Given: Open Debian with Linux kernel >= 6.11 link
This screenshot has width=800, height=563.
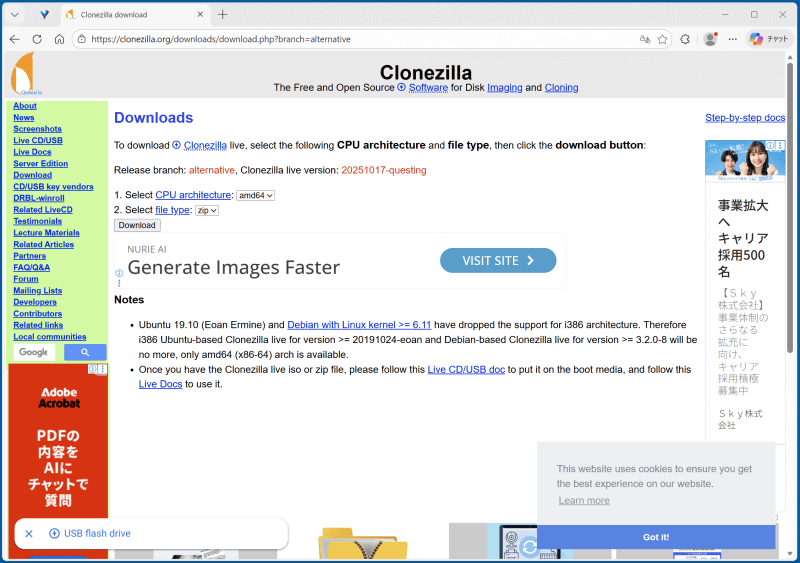Looking at the screenshot, I should 359,325.
